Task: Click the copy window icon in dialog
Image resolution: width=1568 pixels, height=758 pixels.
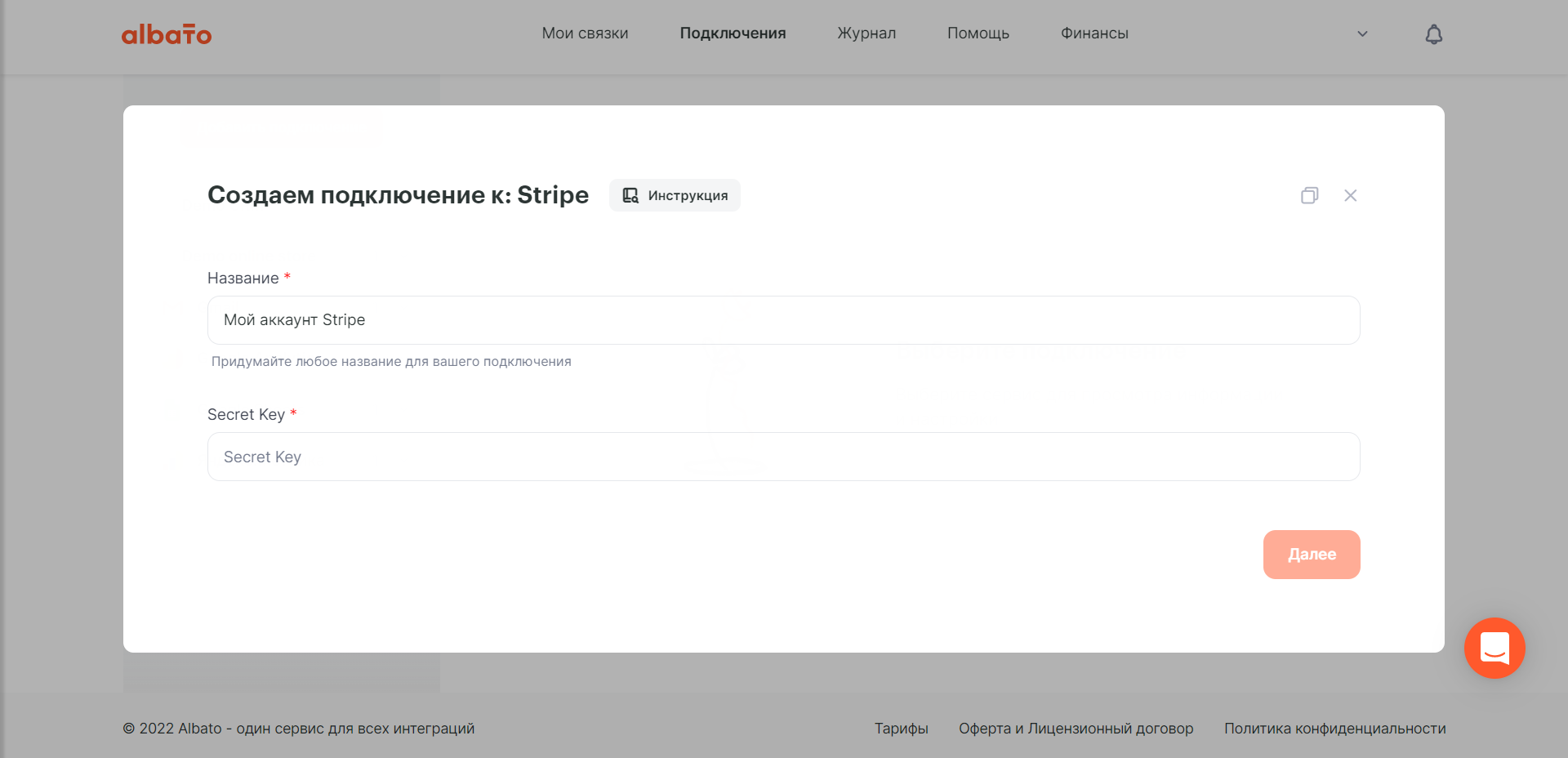Action: point(1310,195)
